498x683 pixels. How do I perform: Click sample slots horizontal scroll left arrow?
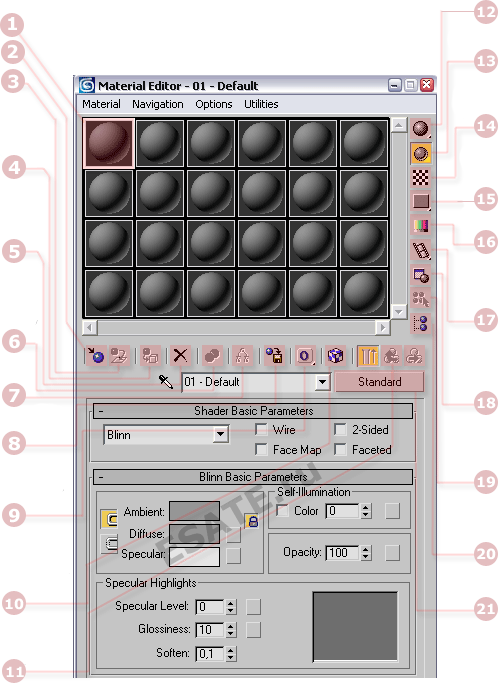(90, 327)
